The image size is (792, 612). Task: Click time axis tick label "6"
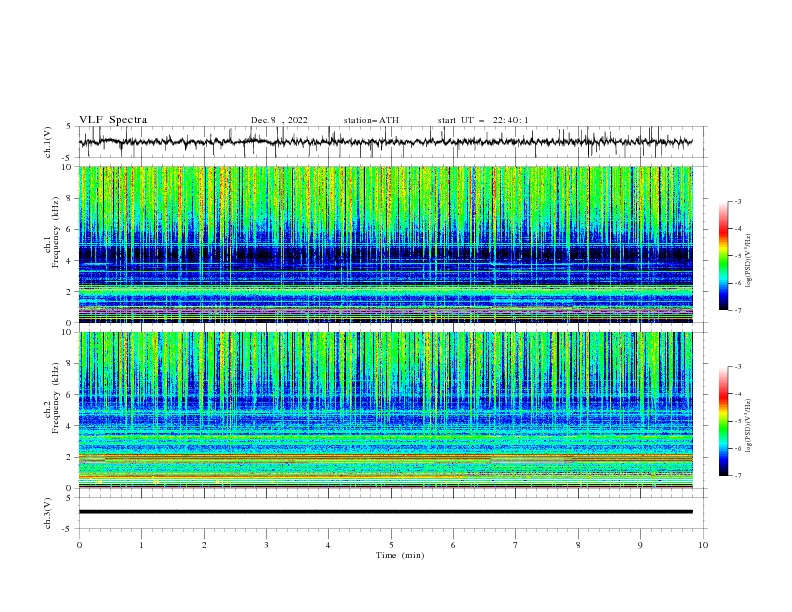[x=453, y=545]
